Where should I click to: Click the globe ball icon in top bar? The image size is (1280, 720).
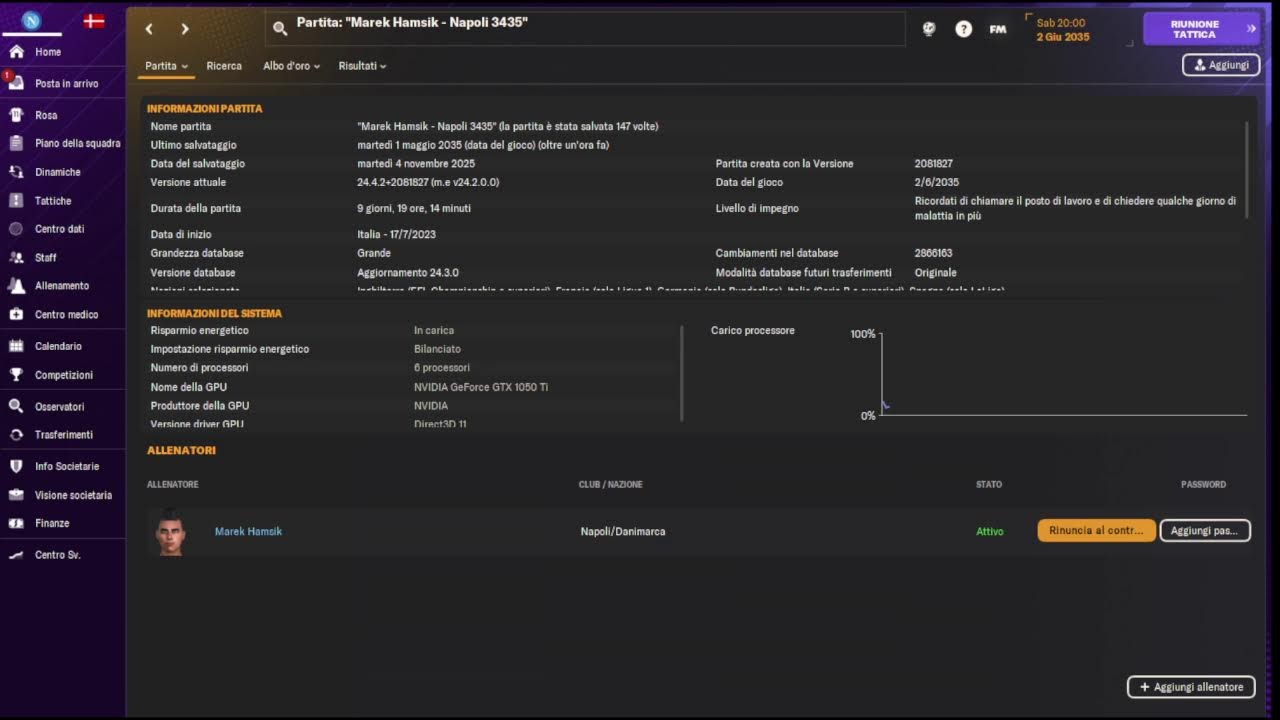[929, 29]
